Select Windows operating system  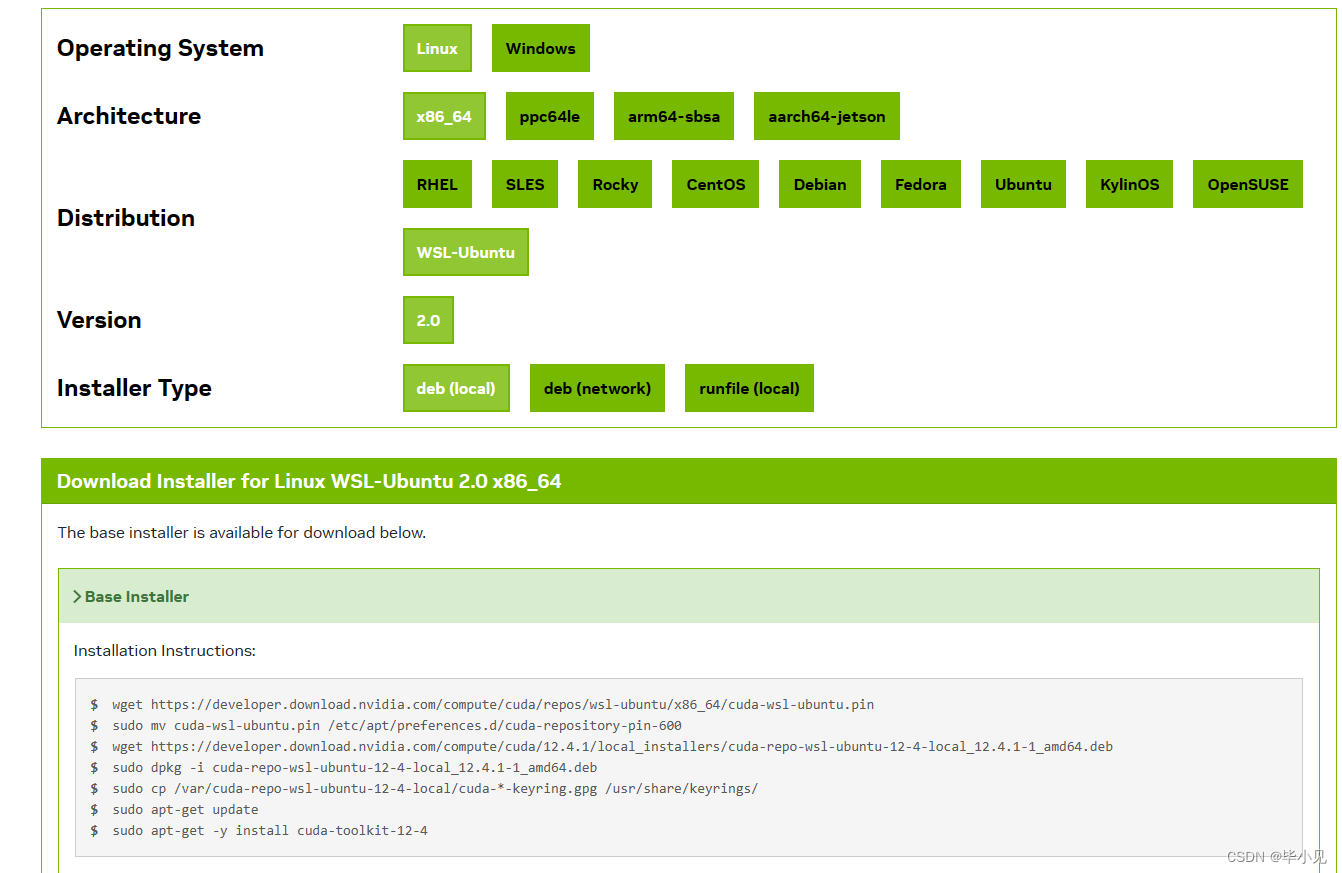click(x=541, y=48)
